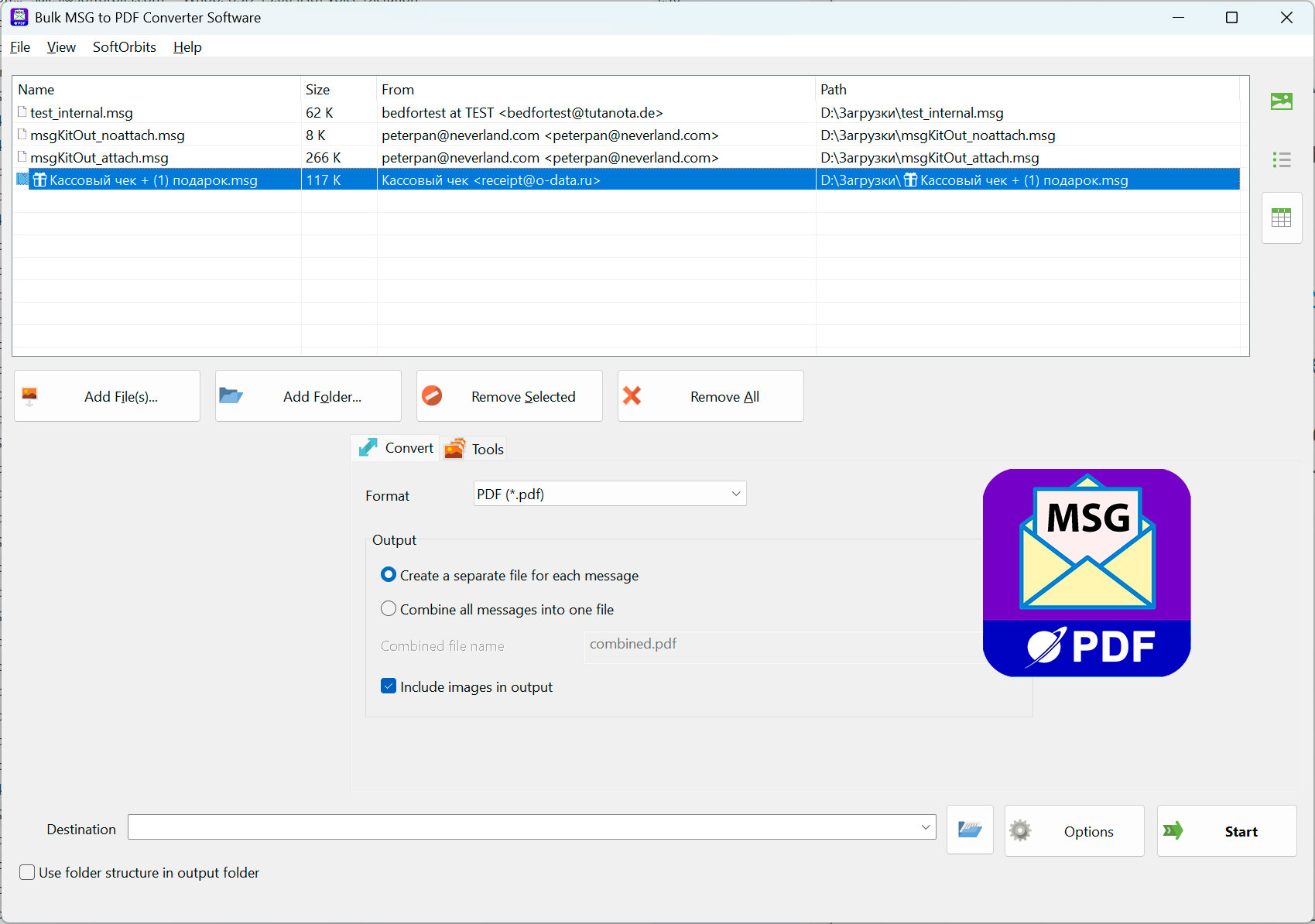1315x924 pixels.
Task: Open the Options button
Action: click(x=1074, y=831)
